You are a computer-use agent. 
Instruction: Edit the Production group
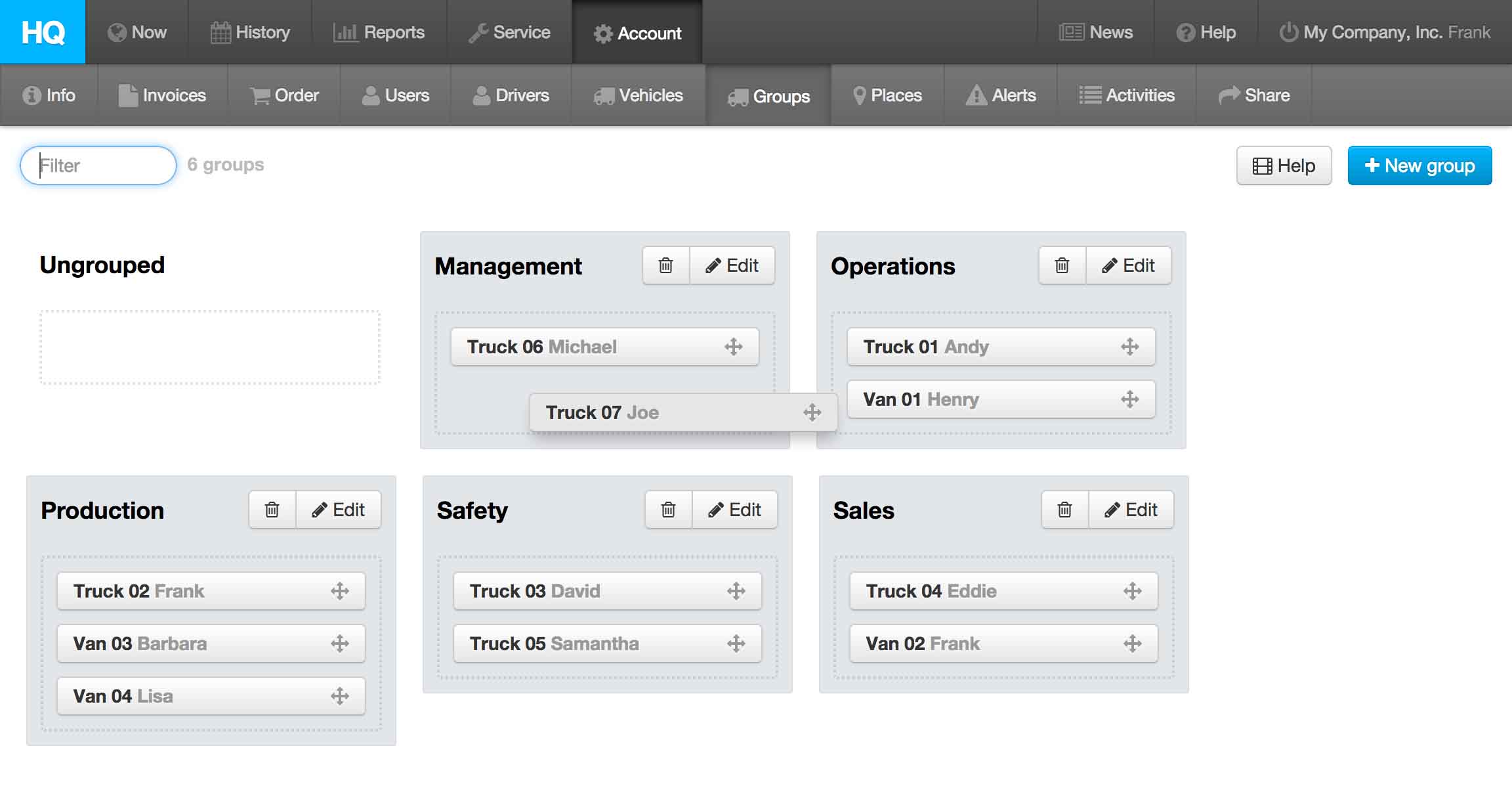[338, 510]
